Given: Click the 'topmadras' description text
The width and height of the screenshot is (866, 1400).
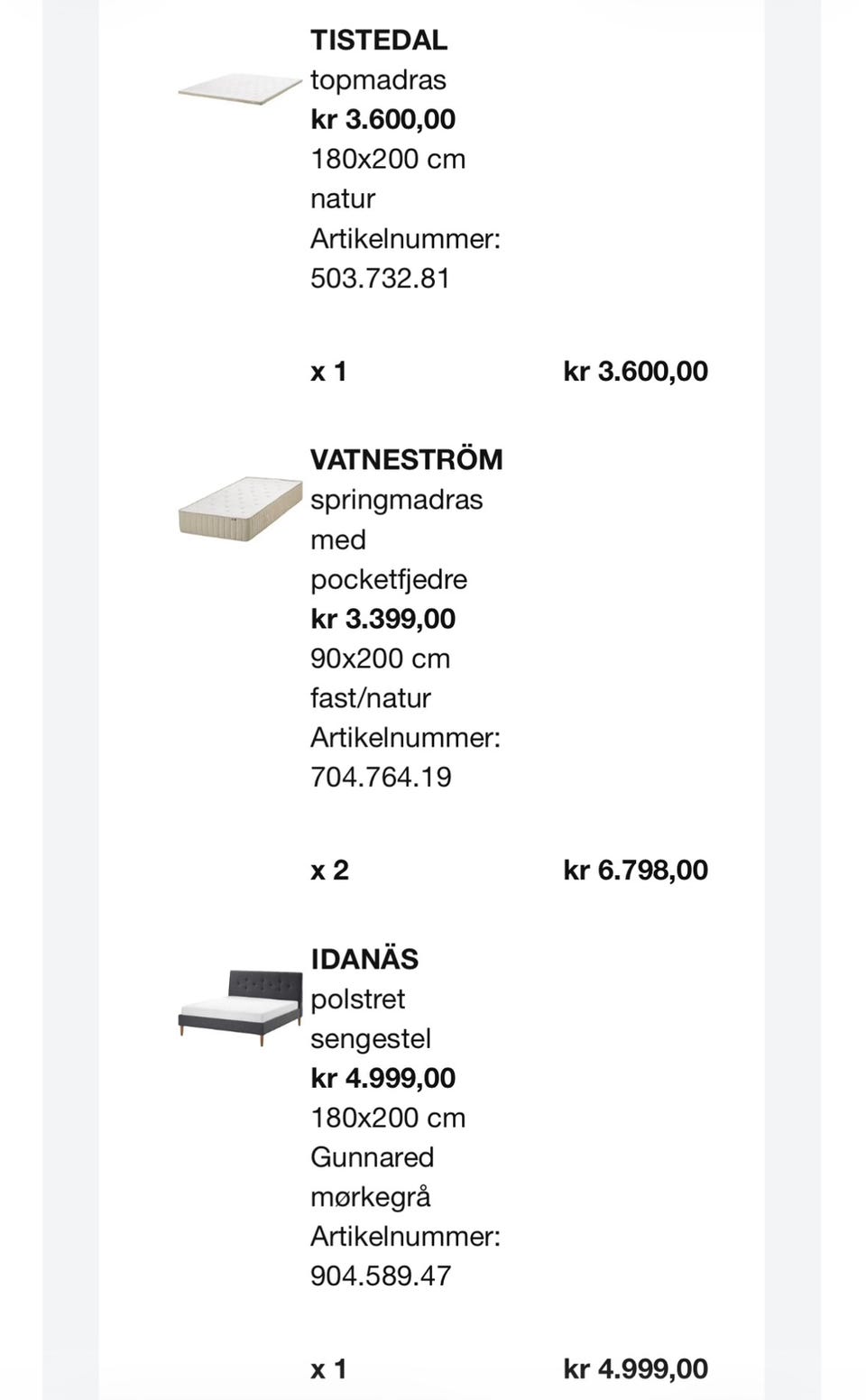Looking at the screenshot, I should (378, 79).
